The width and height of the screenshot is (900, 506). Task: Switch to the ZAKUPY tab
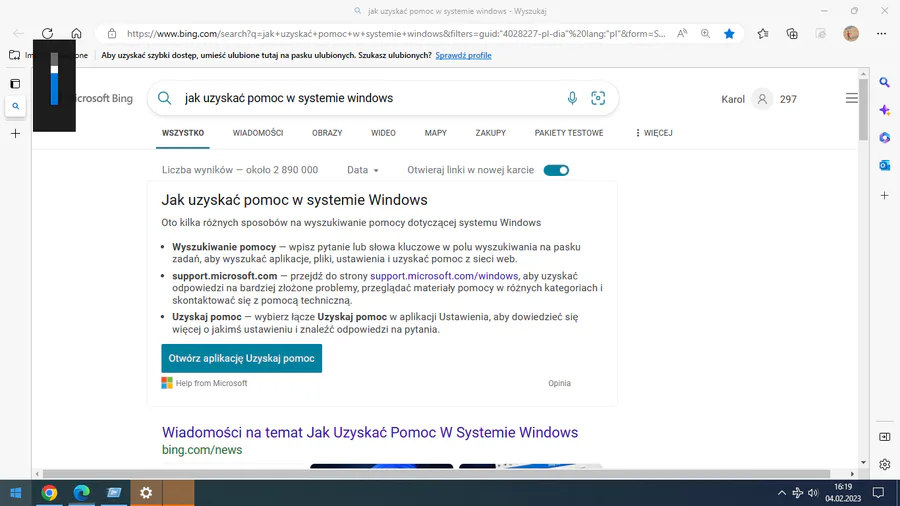tap(491, 133)
